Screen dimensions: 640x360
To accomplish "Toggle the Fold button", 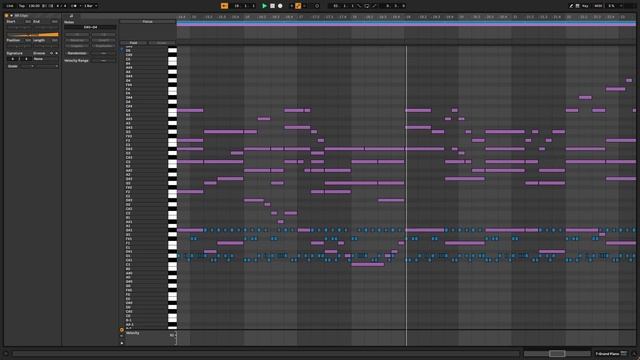I will pos(133,43).
